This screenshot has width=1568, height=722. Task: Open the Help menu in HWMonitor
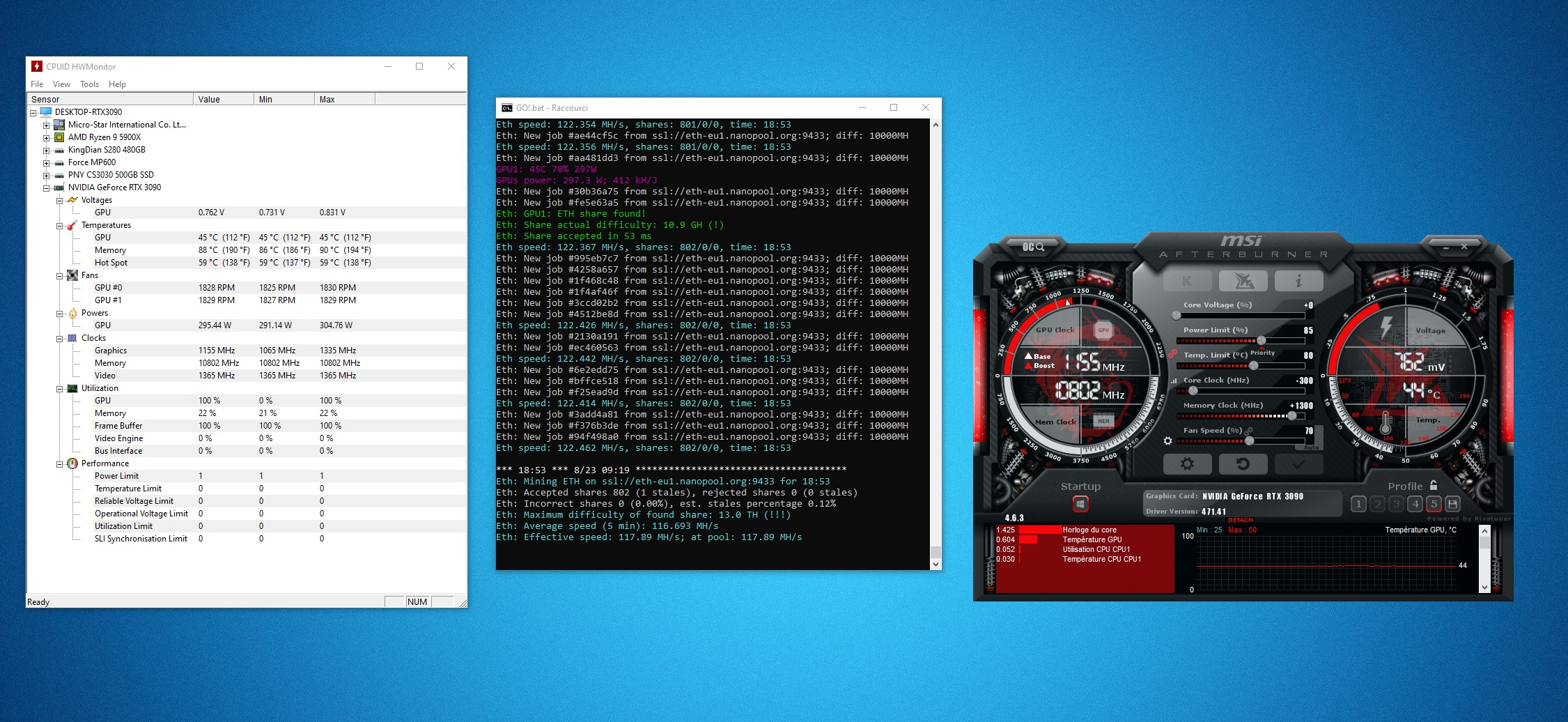pos(117,84)
